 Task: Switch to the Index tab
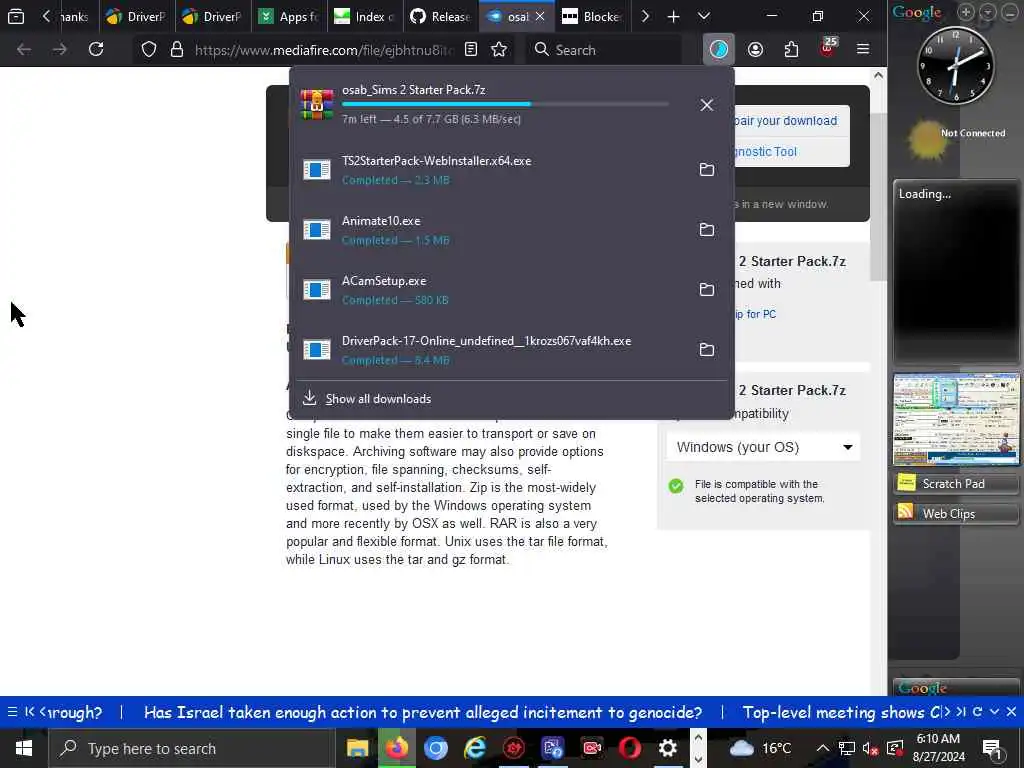click(x=365, y=16)
